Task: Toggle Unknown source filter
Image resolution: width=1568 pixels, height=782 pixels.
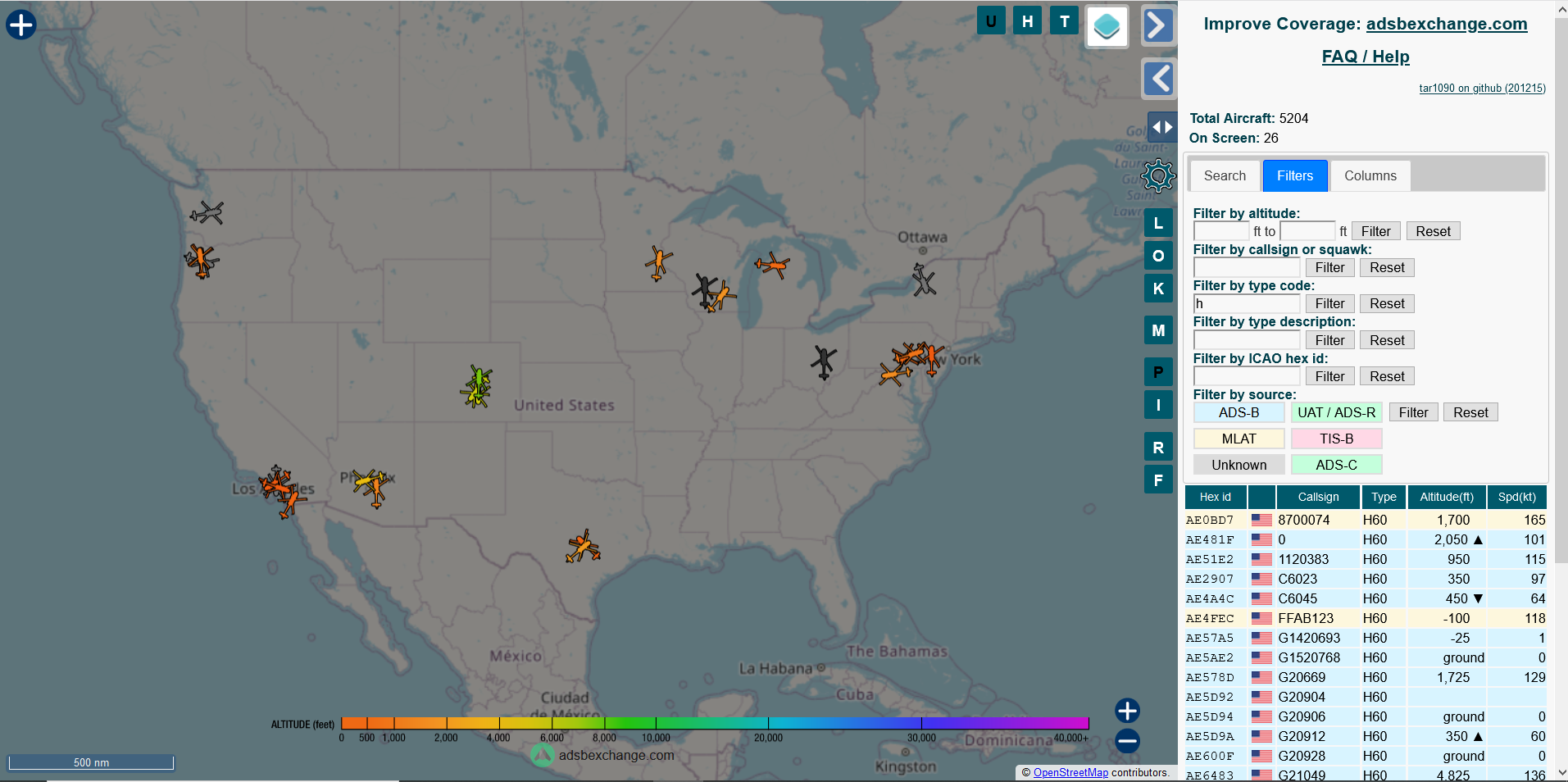Action: pyautogui.click(x=1238, y=465)
